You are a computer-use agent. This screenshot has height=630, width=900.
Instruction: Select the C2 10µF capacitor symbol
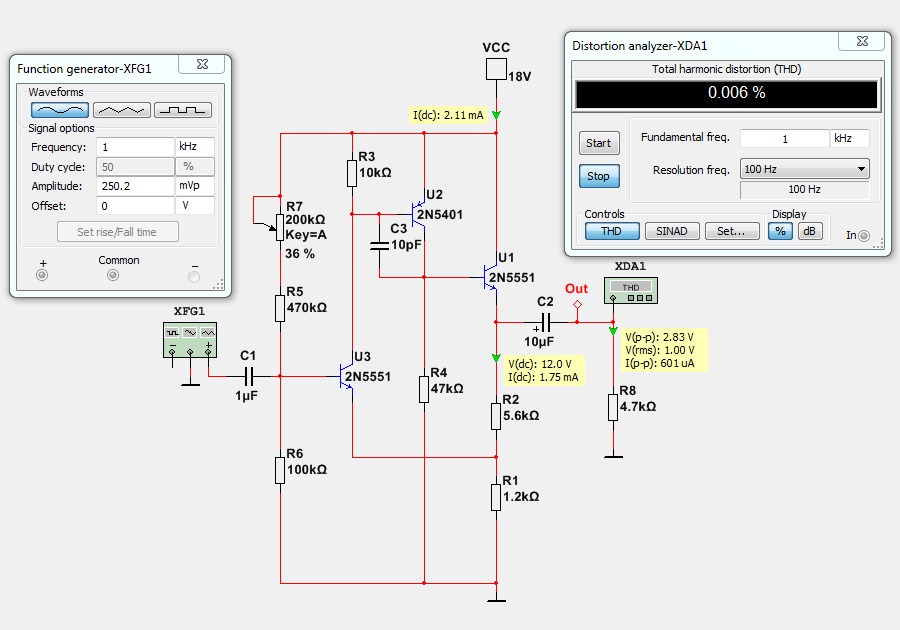546,322
